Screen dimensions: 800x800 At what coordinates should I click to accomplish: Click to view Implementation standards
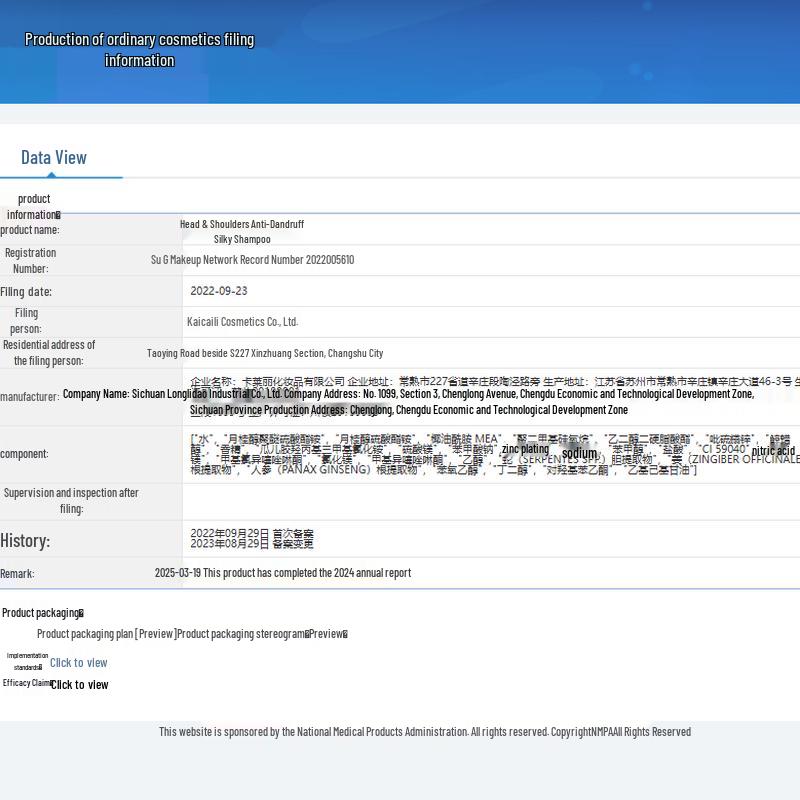tap(78, 662)
